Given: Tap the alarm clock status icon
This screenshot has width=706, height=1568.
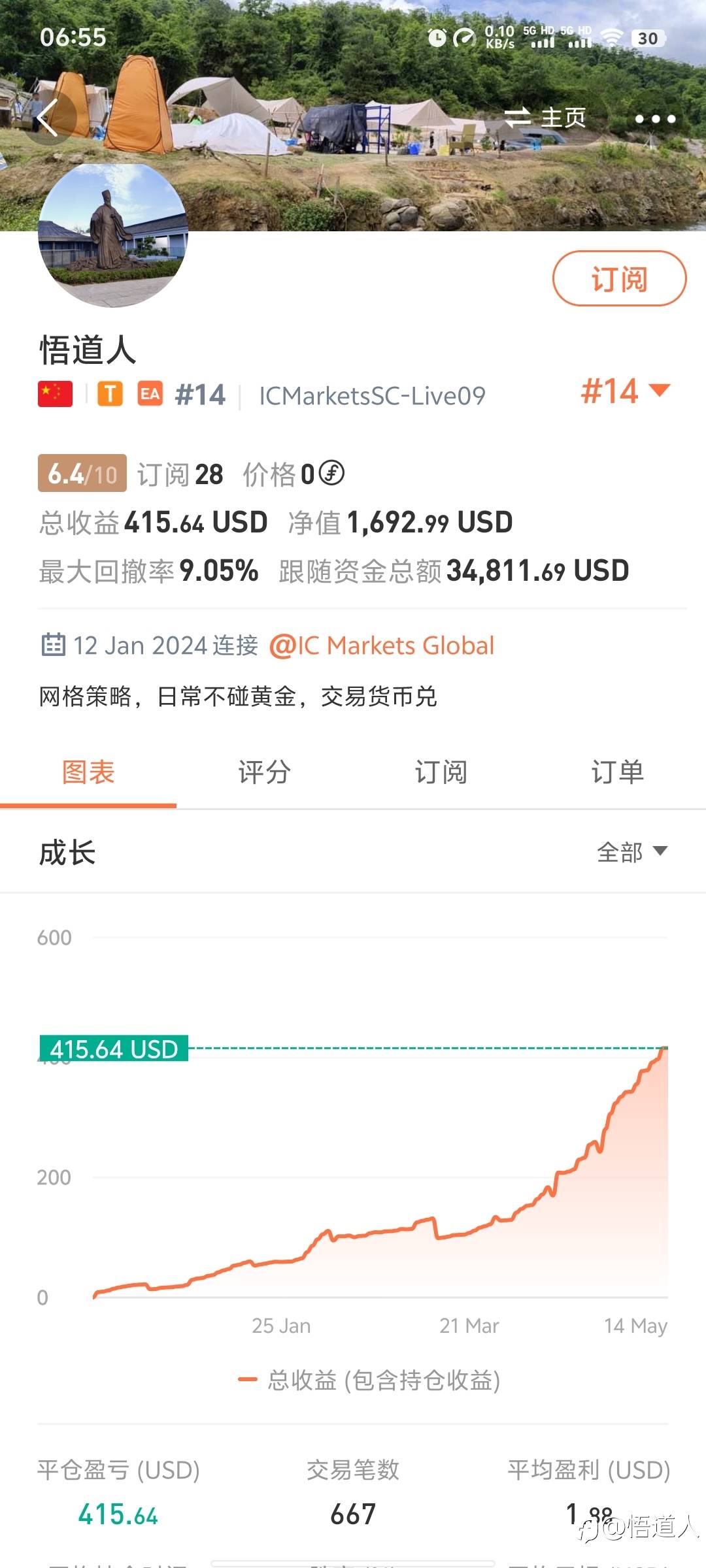Looking at the screenshot, I should tap(437, 38).
